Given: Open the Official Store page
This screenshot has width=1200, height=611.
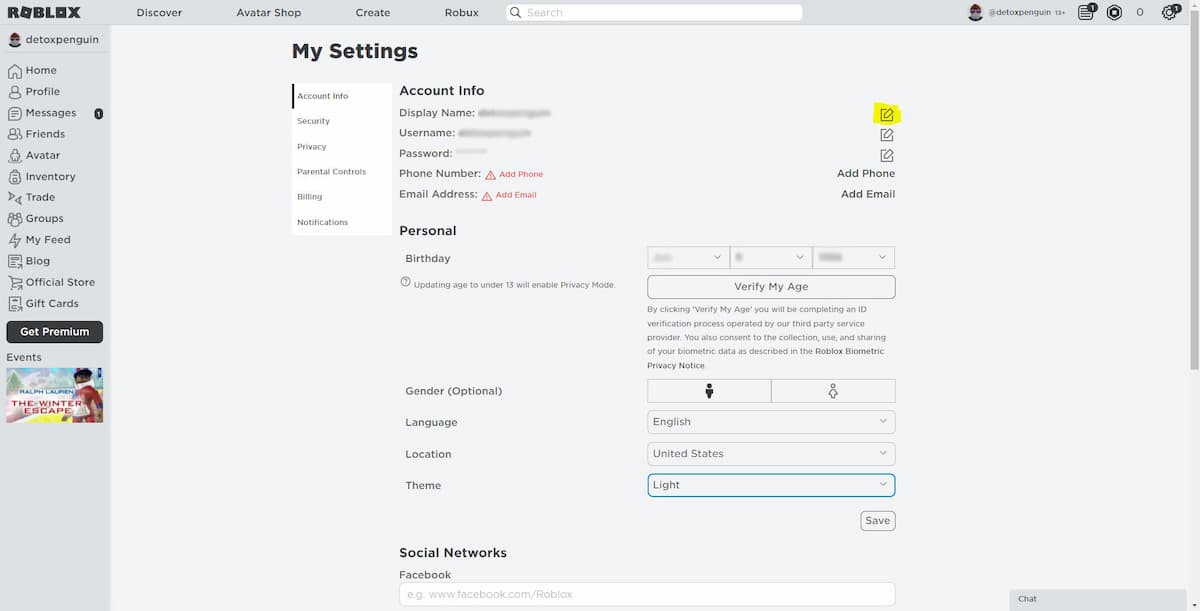Looking at the screenshot, I should (x=56, y=282).
